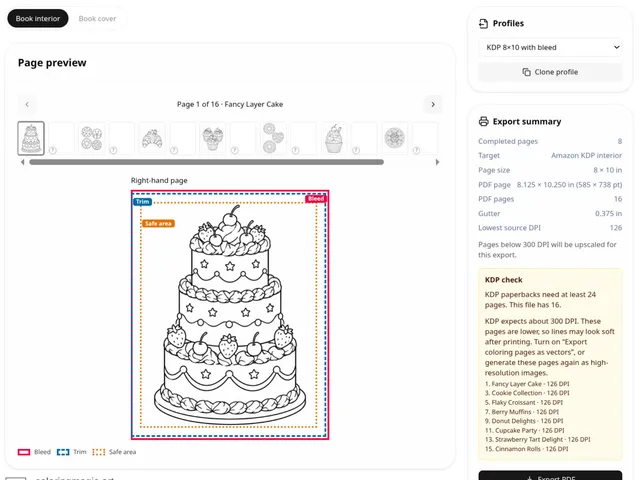Click the Bleed label on the page preview
Viewport: 640px width, 480px height.
316,198
